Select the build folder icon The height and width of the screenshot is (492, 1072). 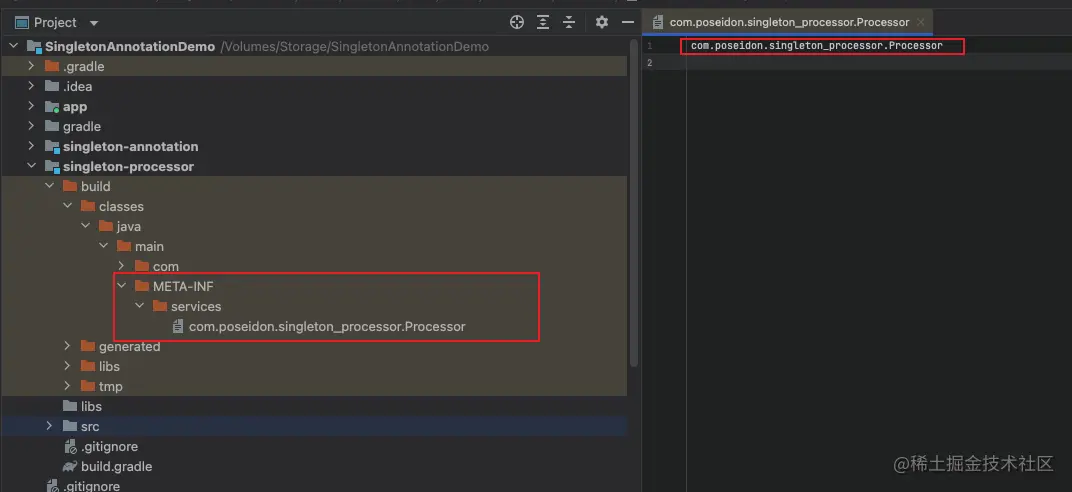(70, 187)
